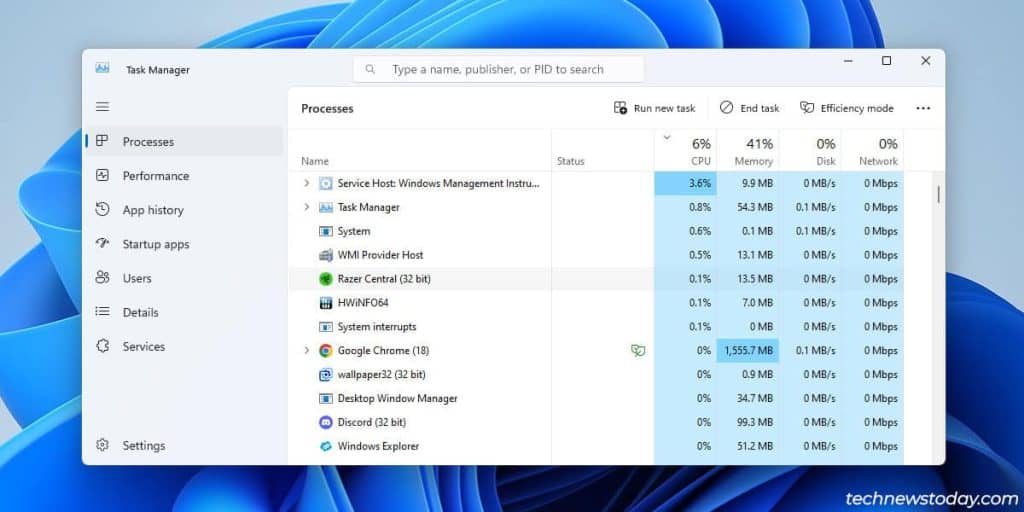Click the Performance sidebar icon
The width and height of the screenshot is (1024, 512).
coord(102,176)
